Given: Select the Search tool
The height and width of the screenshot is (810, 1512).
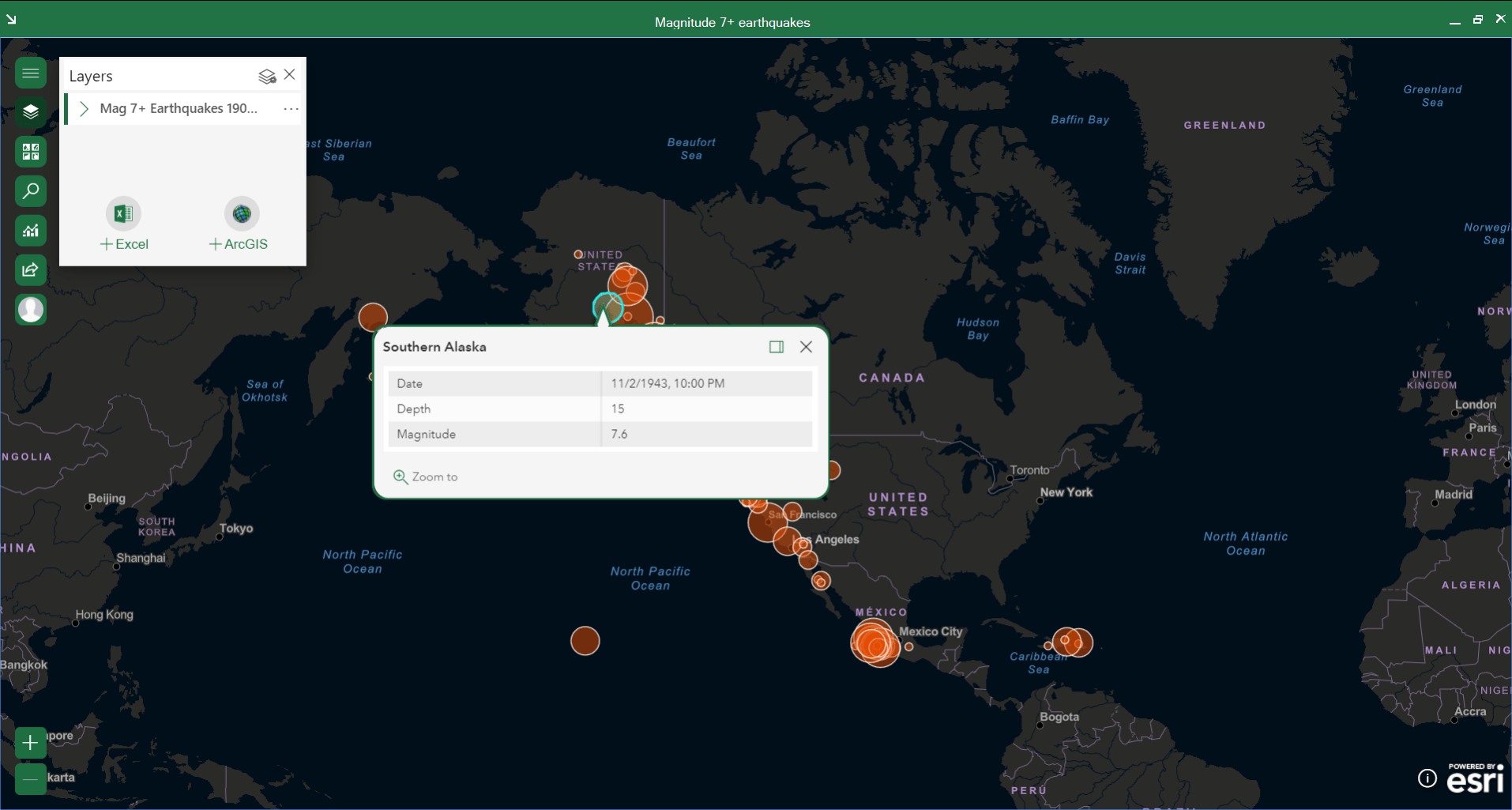Looking at the screenshot, I should coord(31,190).
